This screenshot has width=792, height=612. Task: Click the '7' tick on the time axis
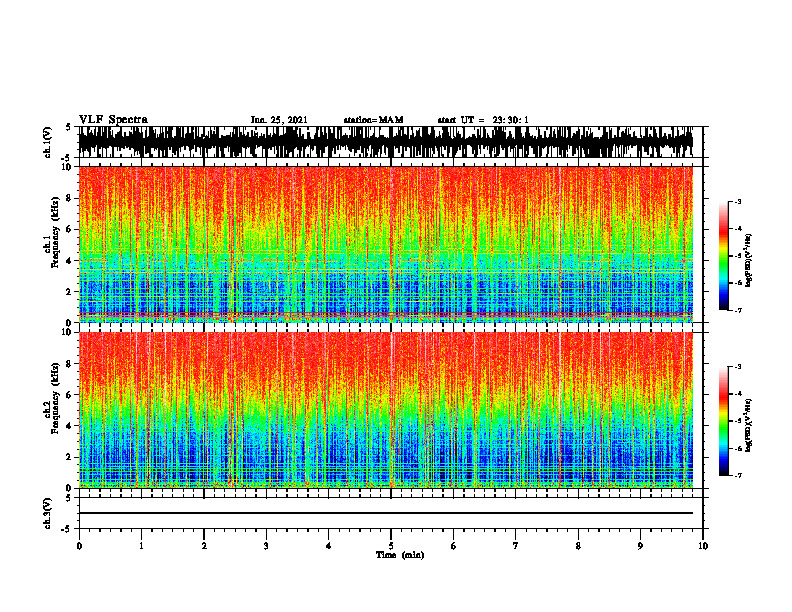point(516,546)
